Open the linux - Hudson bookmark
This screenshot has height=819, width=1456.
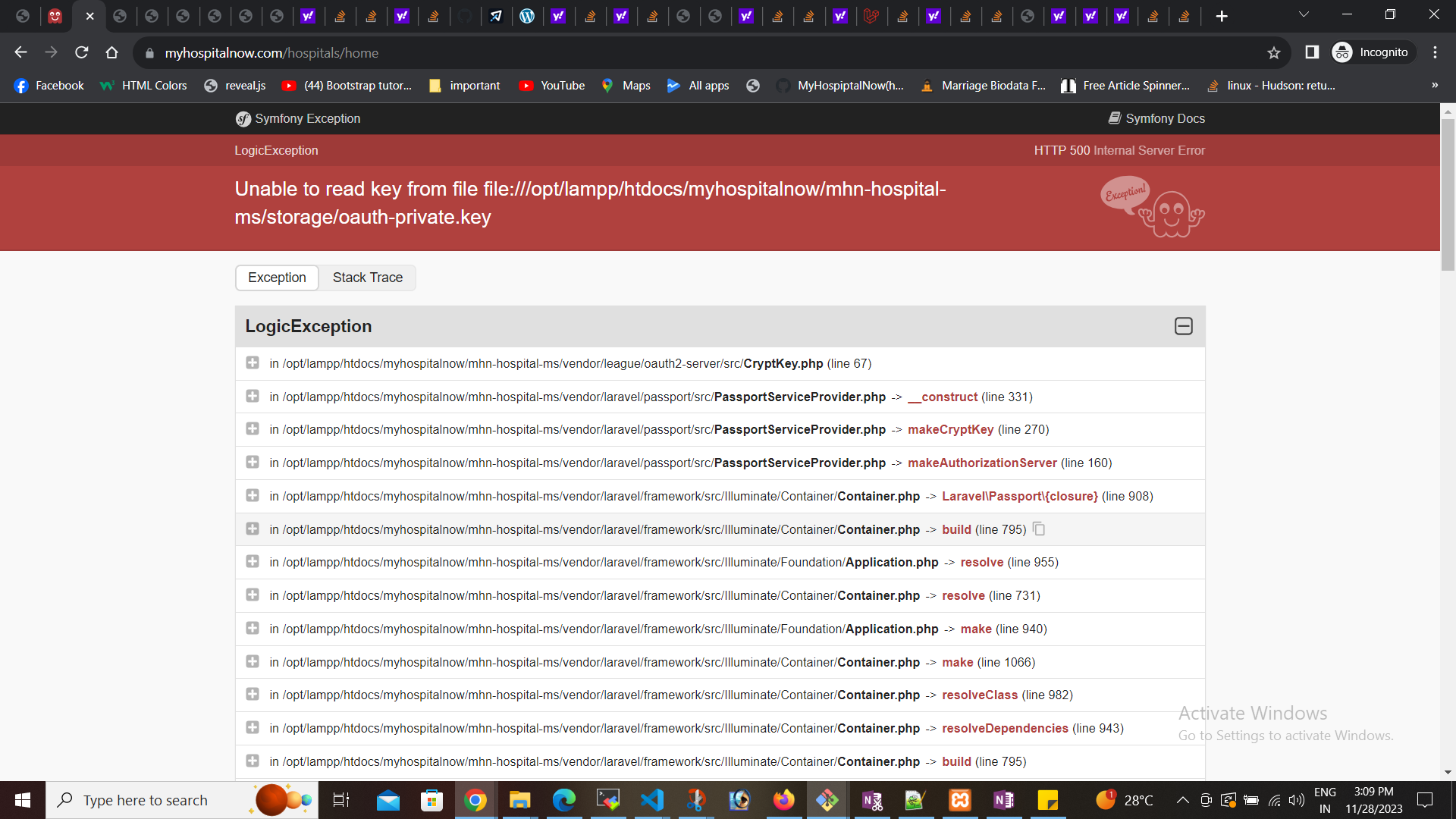(1271, 86)
